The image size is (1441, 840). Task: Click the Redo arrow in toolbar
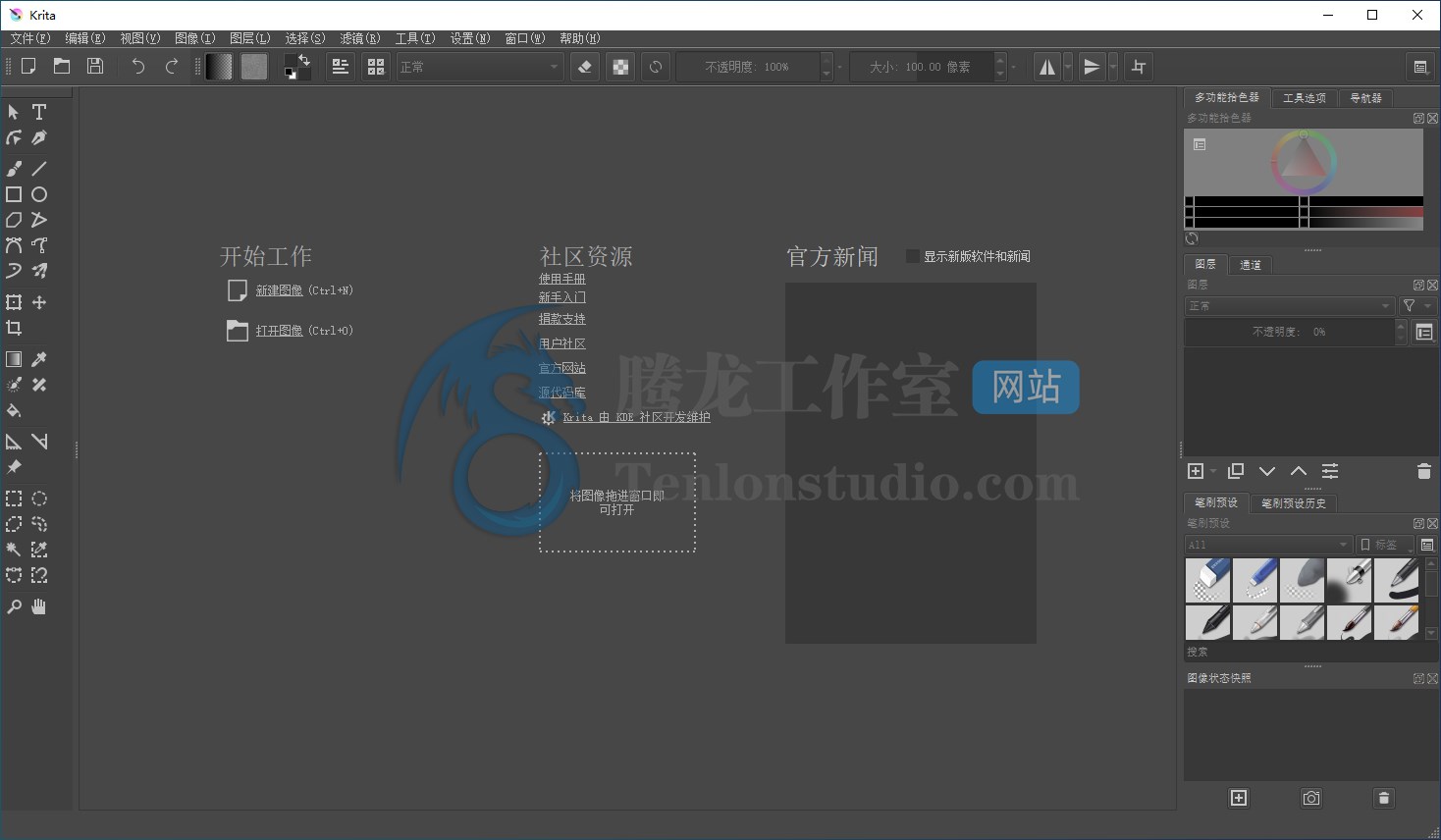click(x=172, y=67)
